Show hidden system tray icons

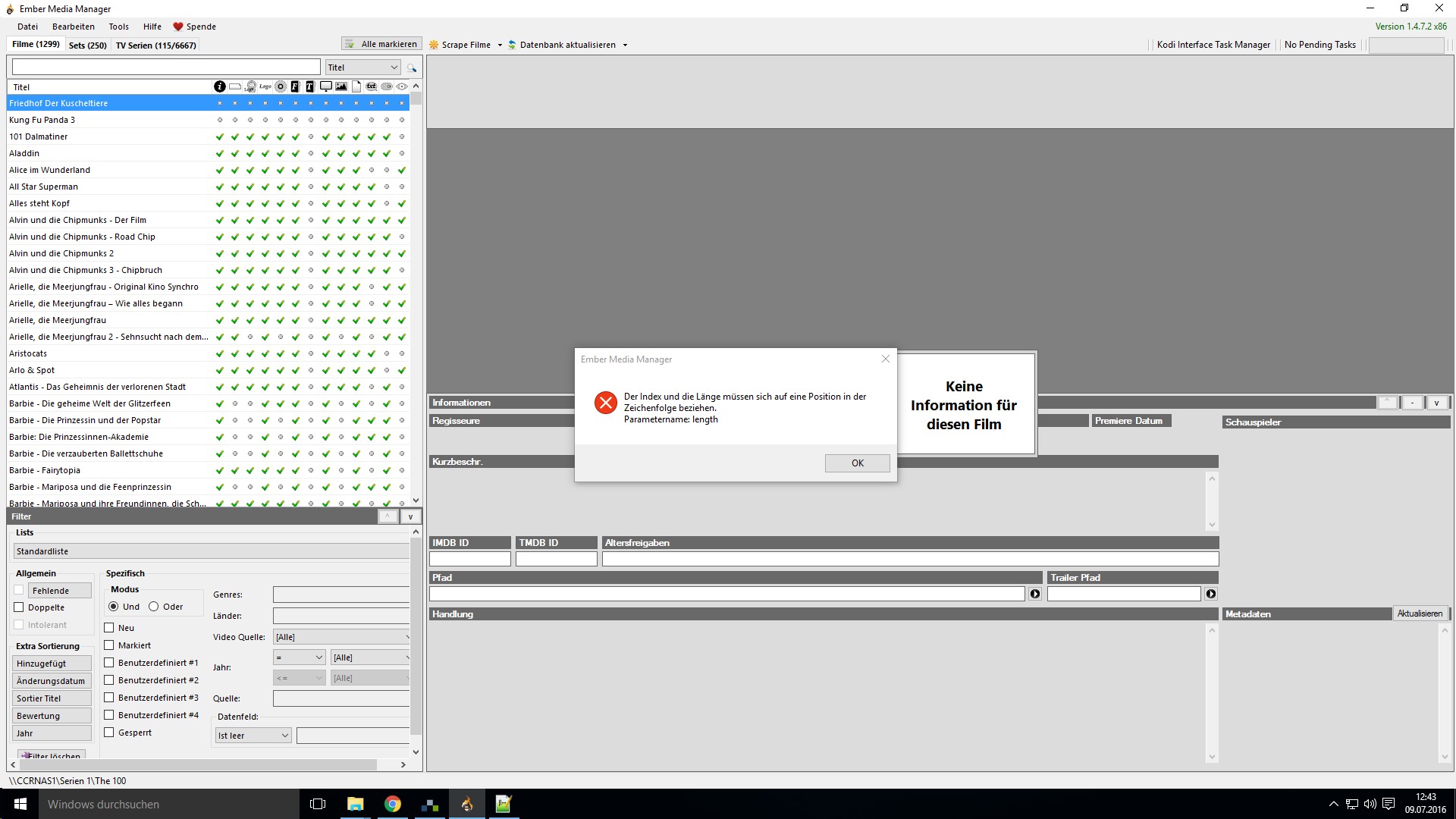click(1333, 804)
